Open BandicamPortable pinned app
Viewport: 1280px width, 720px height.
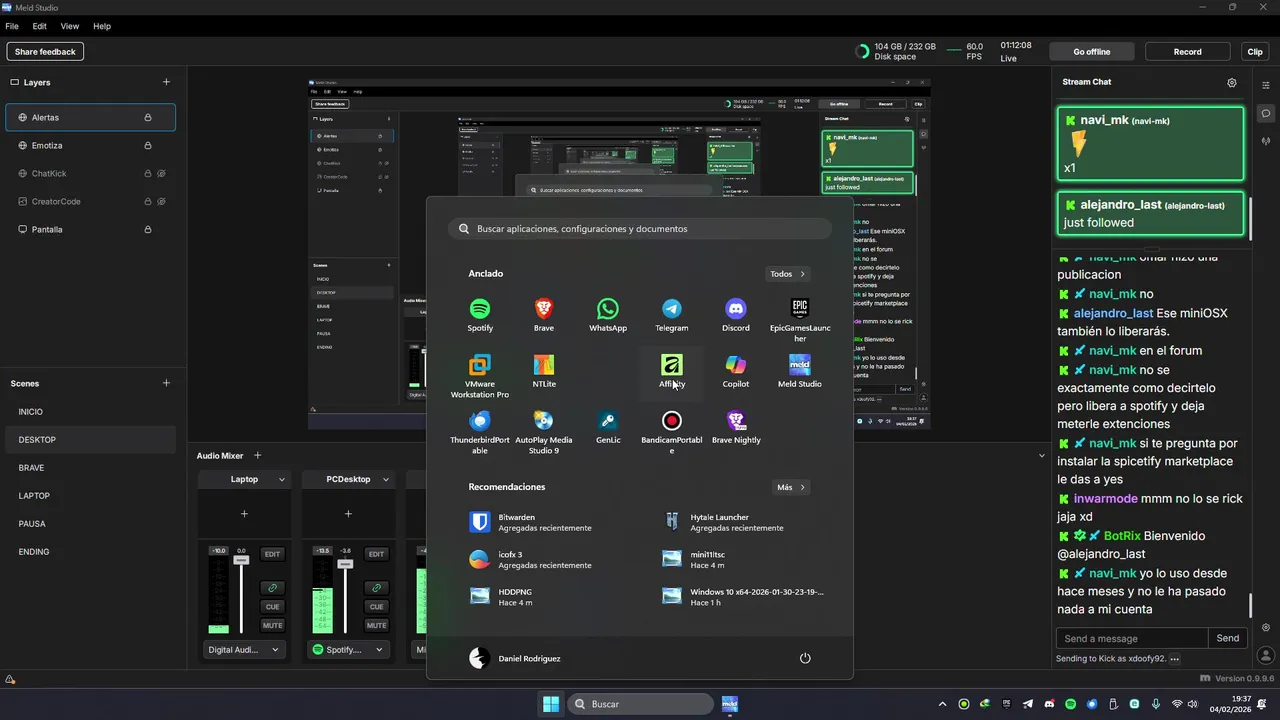[x=672, y=432]
